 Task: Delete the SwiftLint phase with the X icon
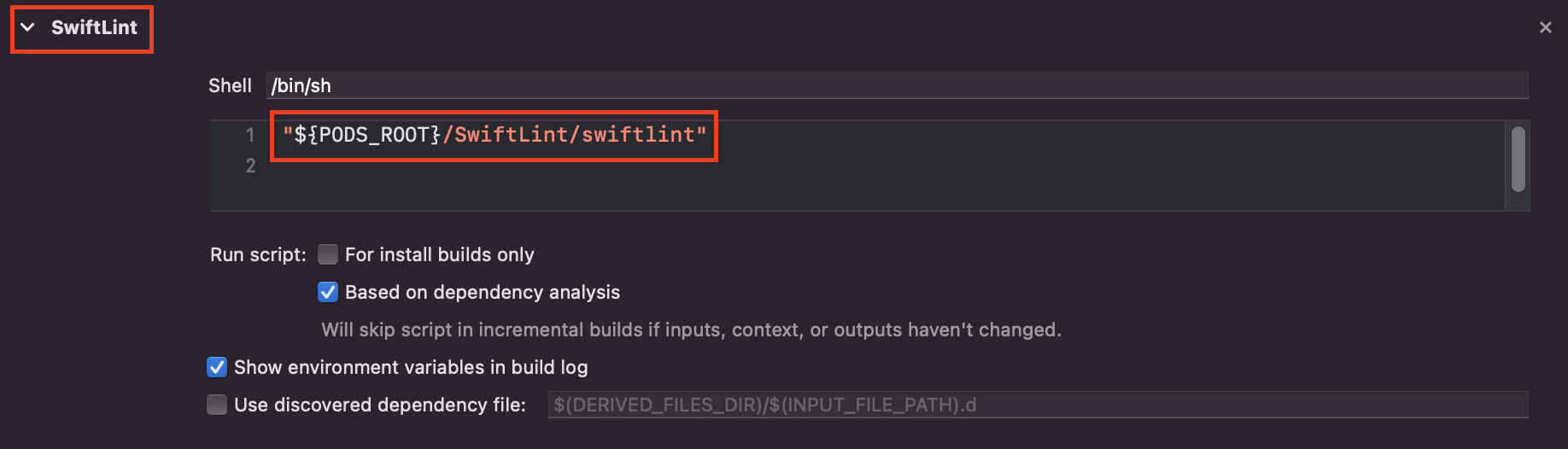pyautogui.click(x=1545, y=27)
